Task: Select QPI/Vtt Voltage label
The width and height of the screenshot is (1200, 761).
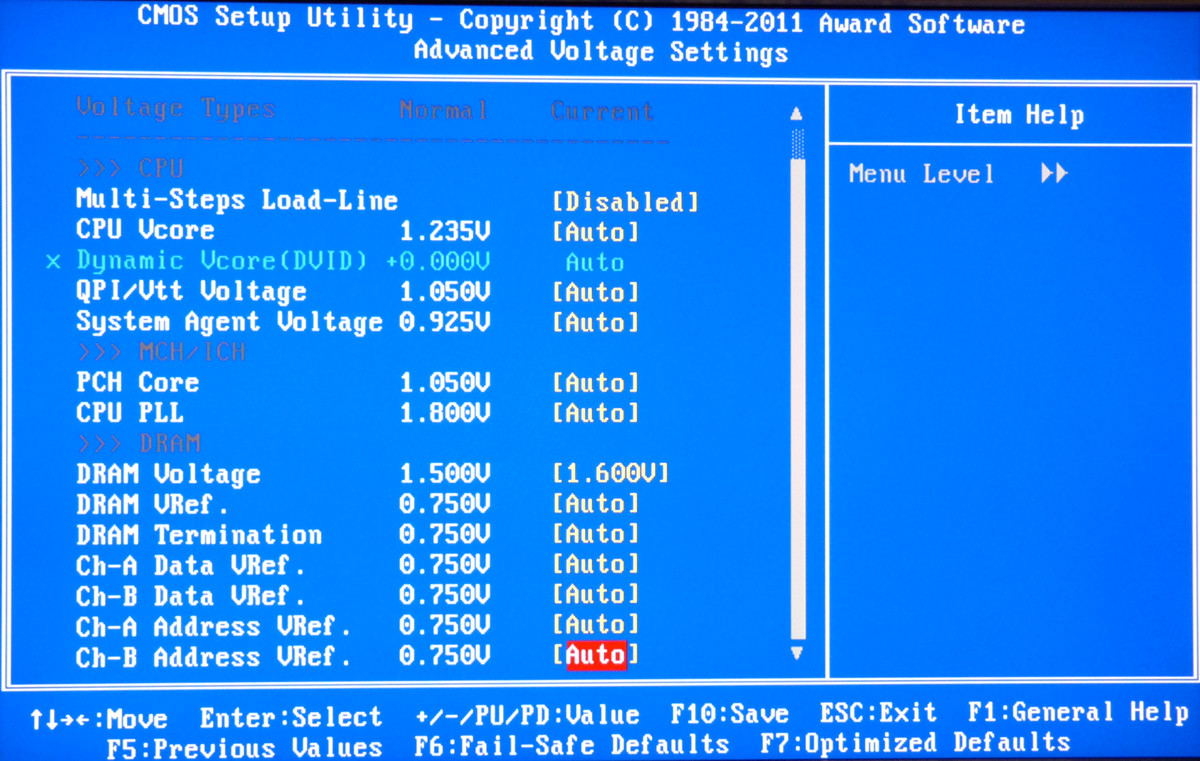Action: (x=191, y=292)
